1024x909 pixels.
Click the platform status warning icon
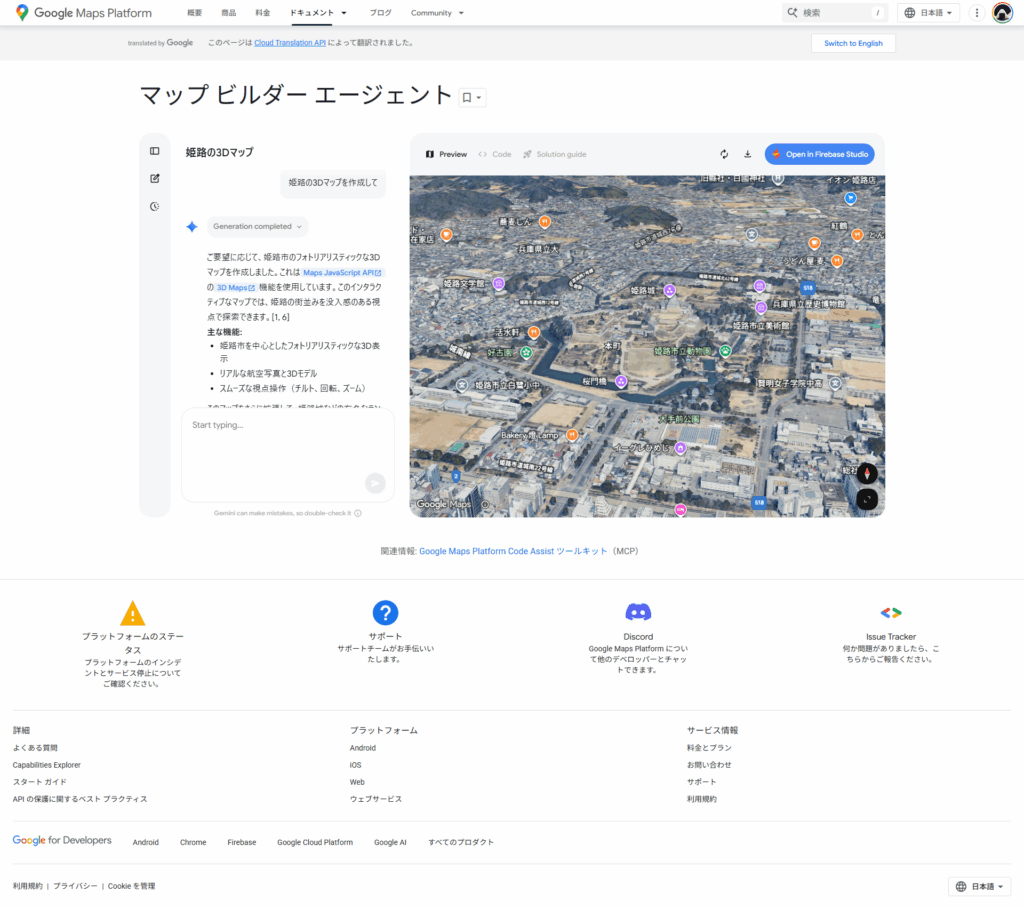[132, 612]
